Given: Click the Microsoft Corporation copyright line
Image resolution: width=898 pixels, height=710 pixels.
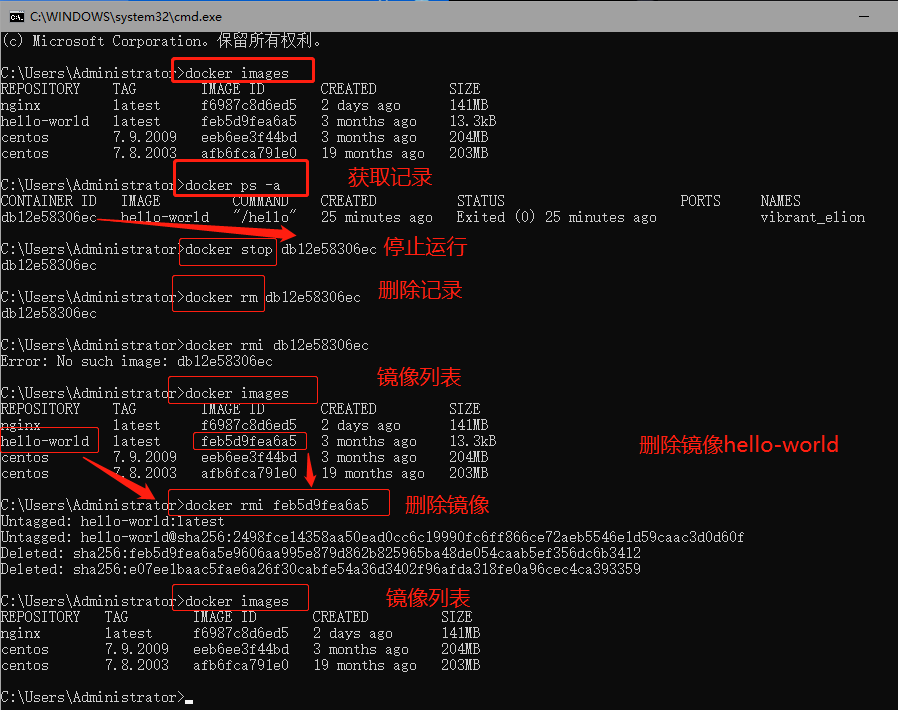Looking at the screenshot, I should (162, 41).
